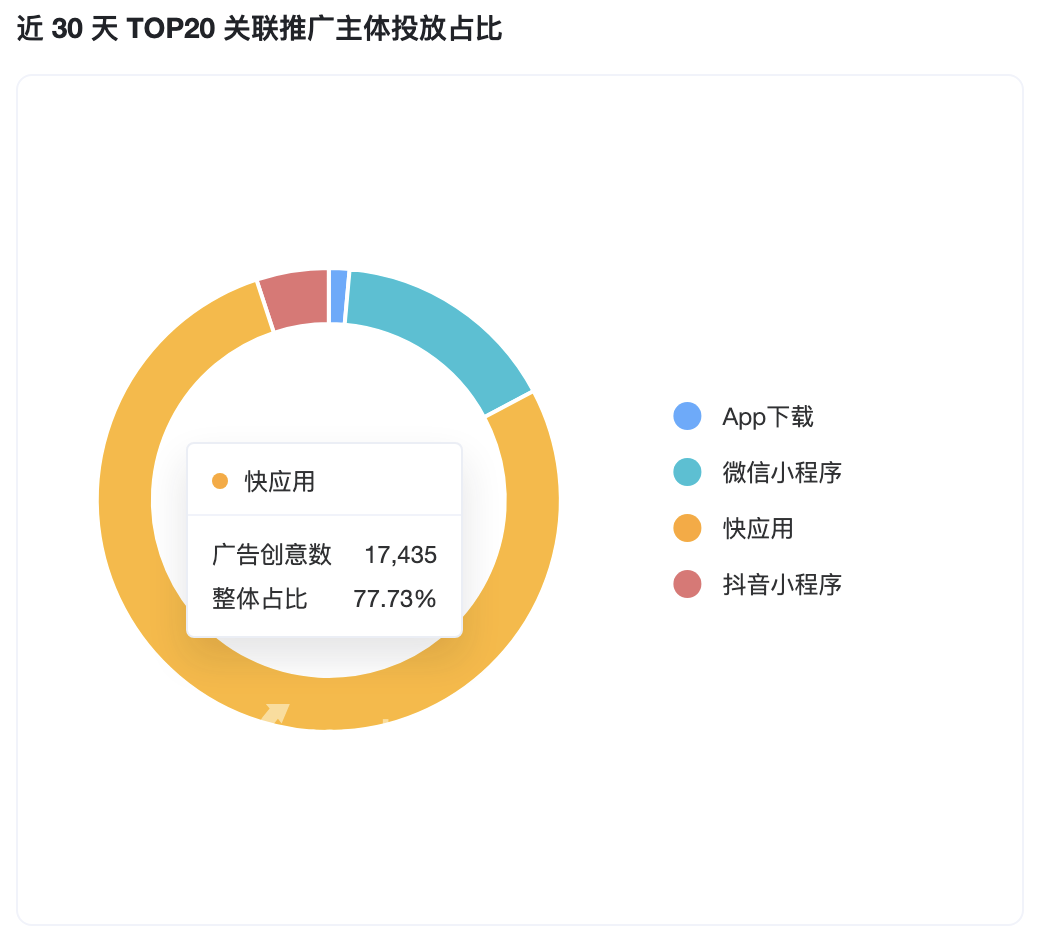Click the 广告创意数 label in tooltip
1040x942 pixels.
tap(271, 555)
